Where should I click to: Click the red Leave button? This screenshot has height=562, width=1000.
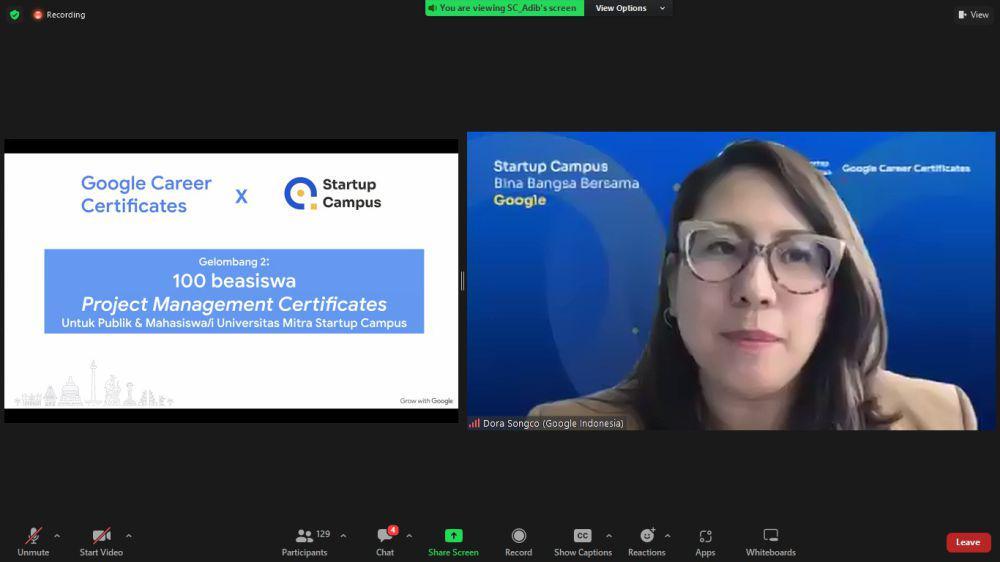coord(968,542)
